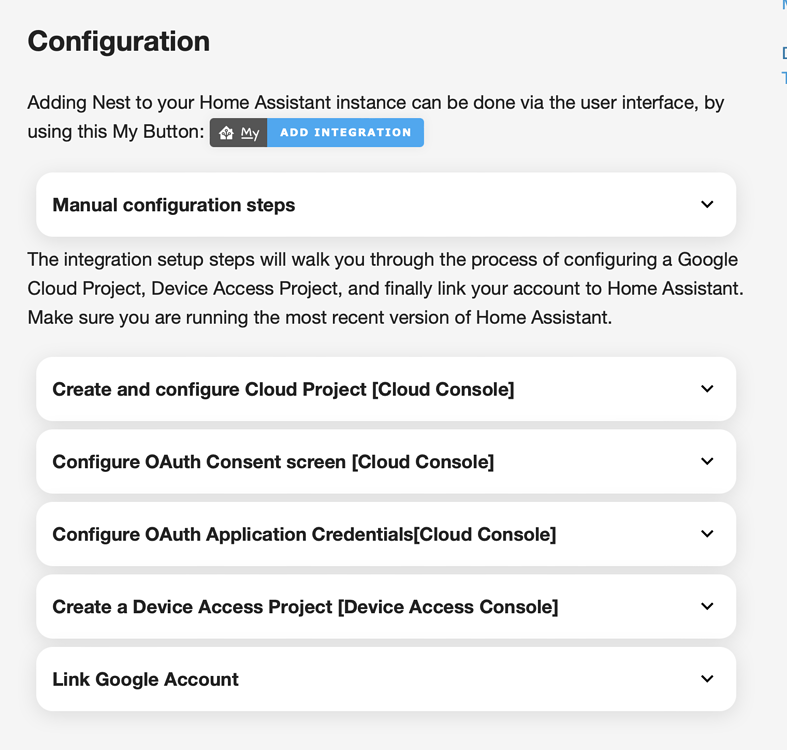The image size is (787, 750).
Task: Click the ADD INTEGRATION My Button
Action: pos(317,133)
